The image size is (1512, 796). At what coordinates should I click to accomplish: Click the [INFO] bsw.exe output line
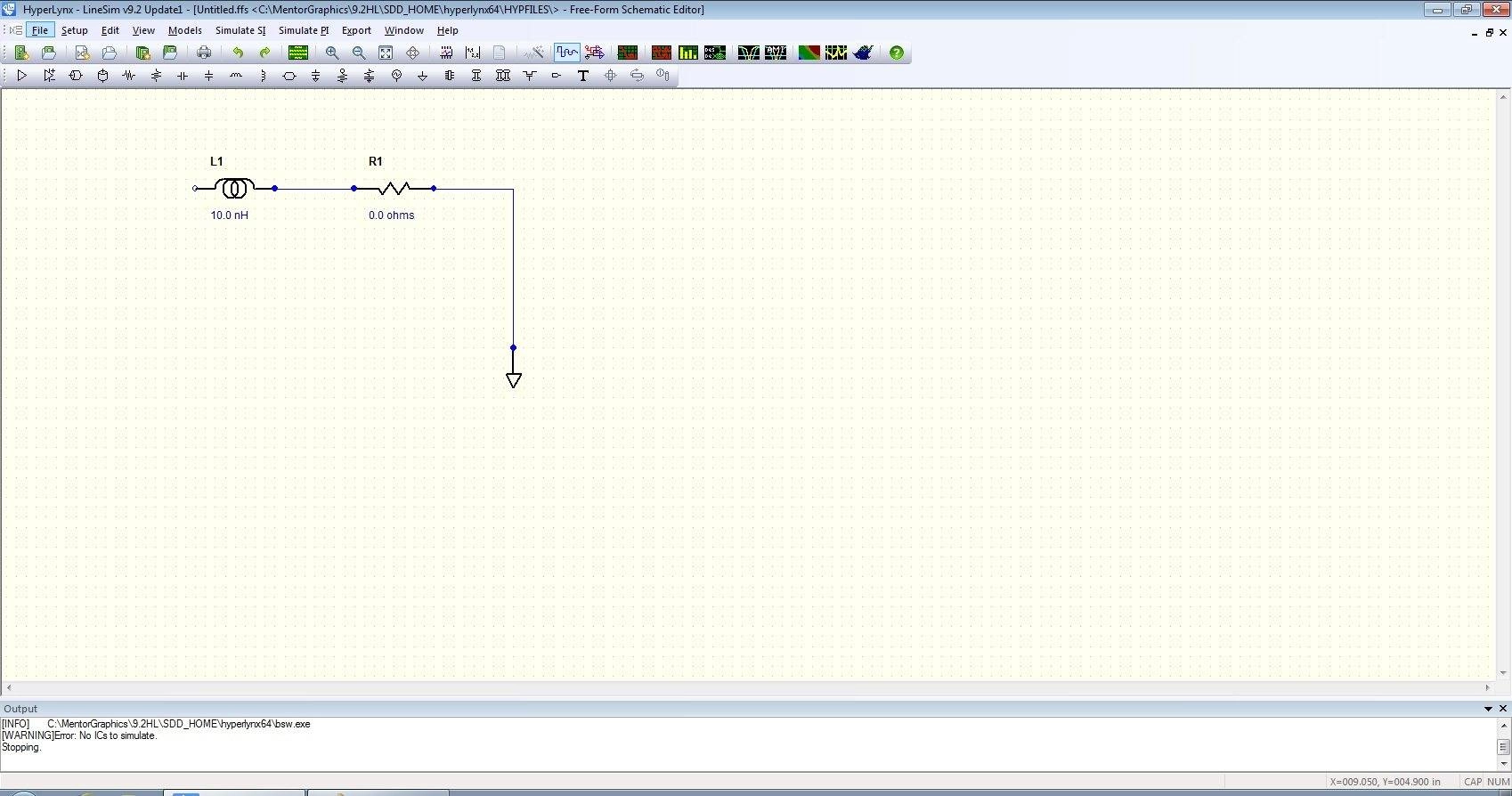156,724
